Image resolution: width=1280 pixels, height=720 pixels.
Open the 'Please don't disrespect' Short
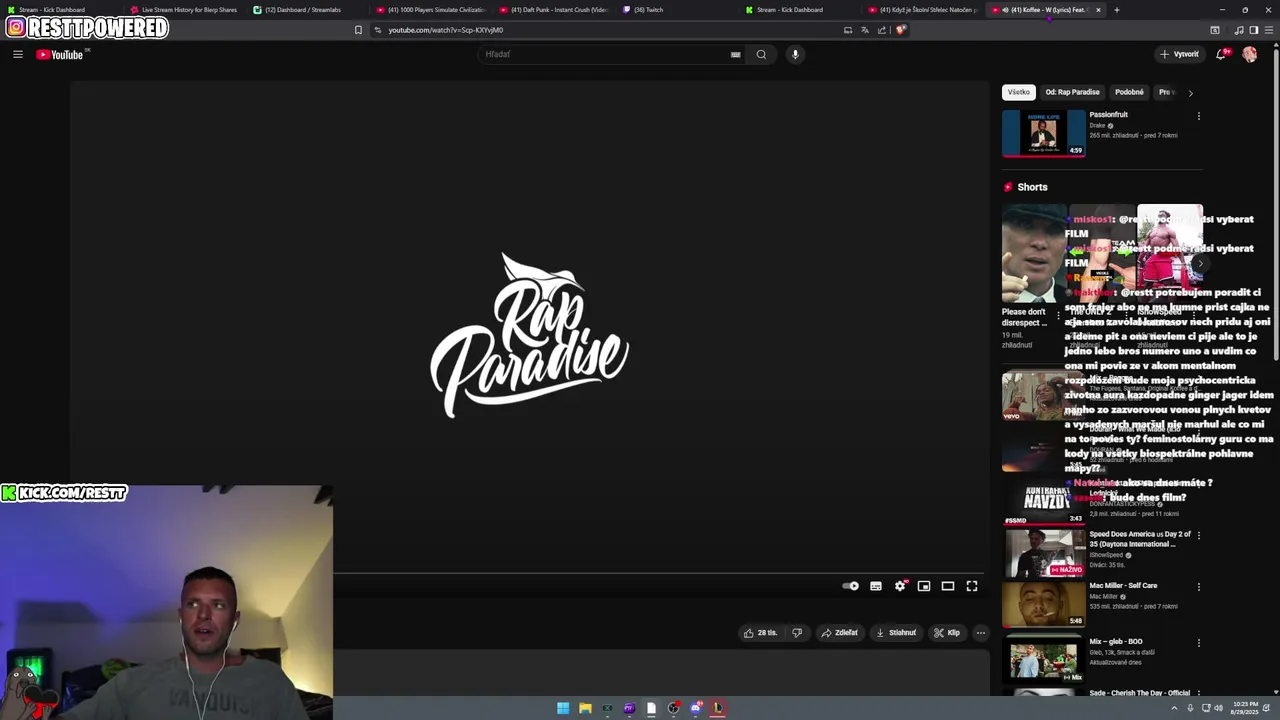(x=1034, y=254)
